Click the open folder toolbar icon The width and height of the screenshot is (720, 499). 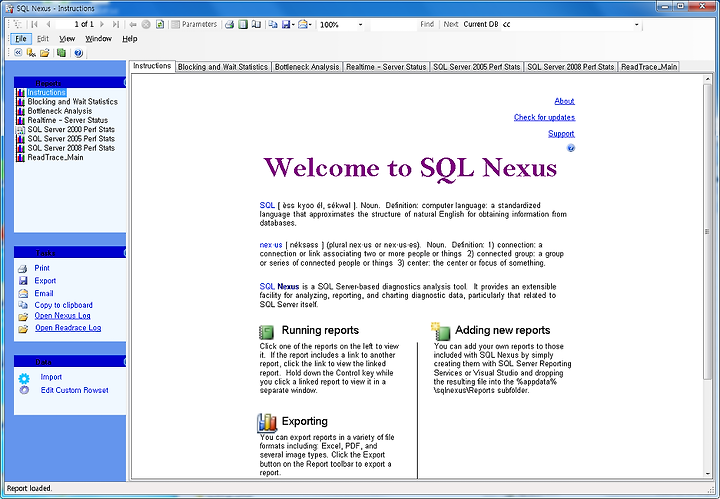[45, 52]
